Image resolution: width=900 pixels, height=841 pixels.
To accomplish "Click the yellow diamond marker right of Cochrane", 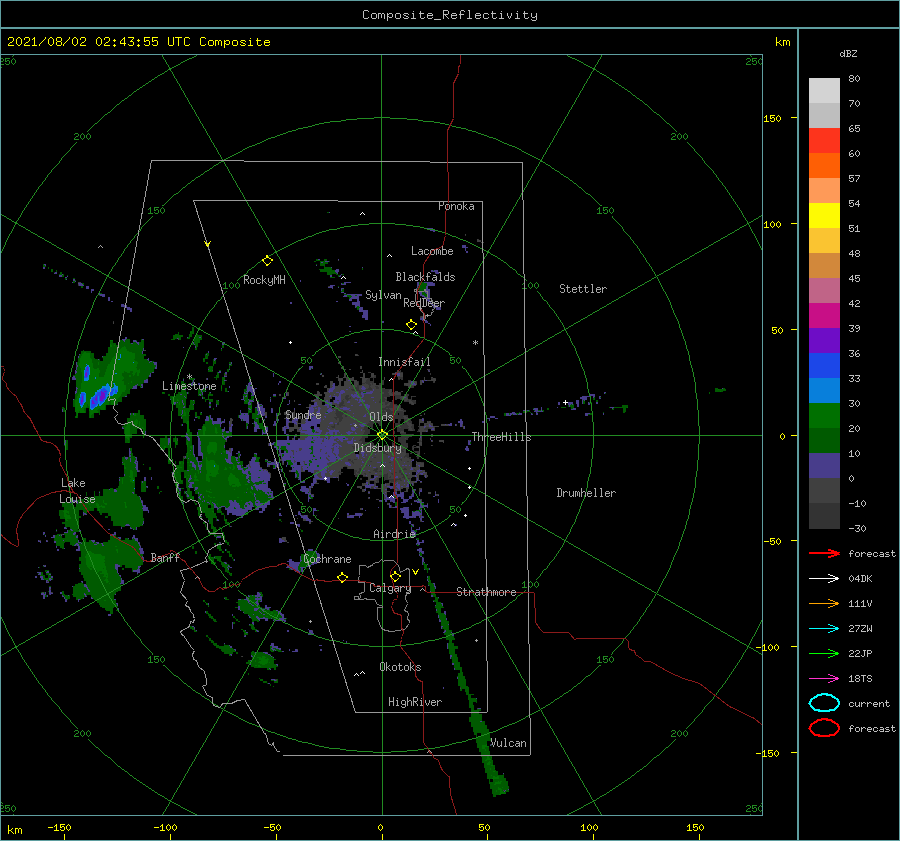I will (342, 577).
